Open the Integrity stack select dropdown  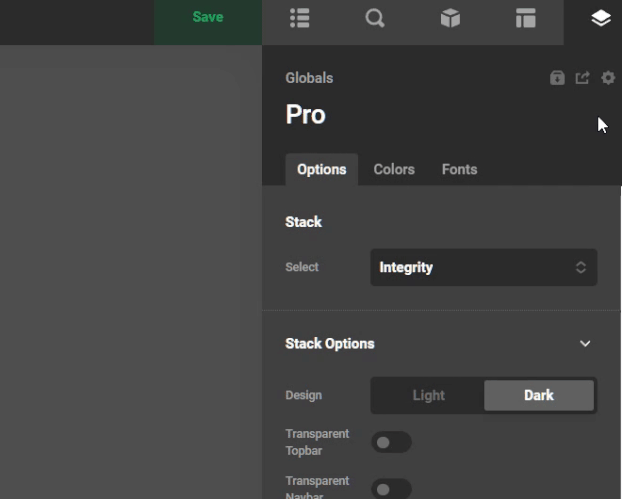[x=484, y=267]
